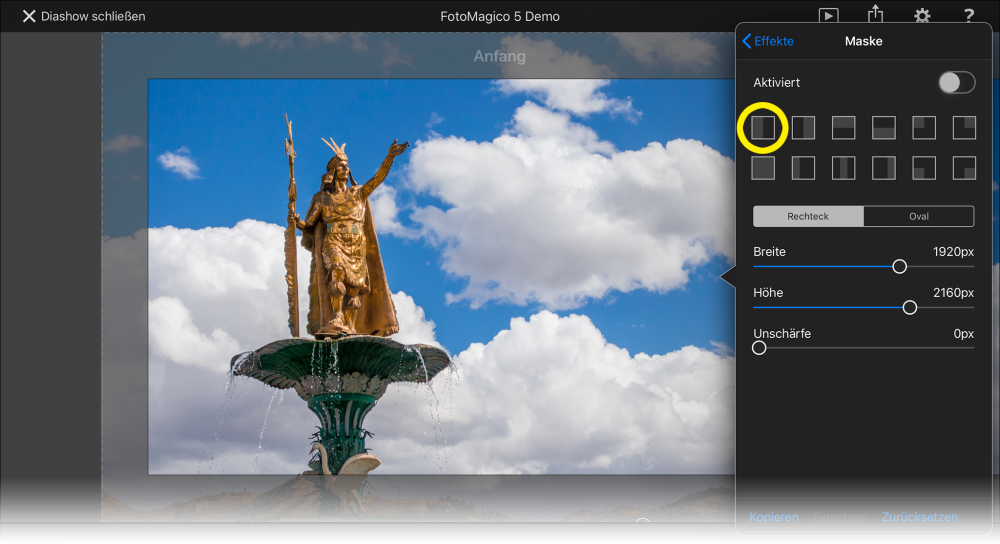The width and height of the screenshot is (1000, 544).
Task: Select the left-half mask preset
Action: 763,128
